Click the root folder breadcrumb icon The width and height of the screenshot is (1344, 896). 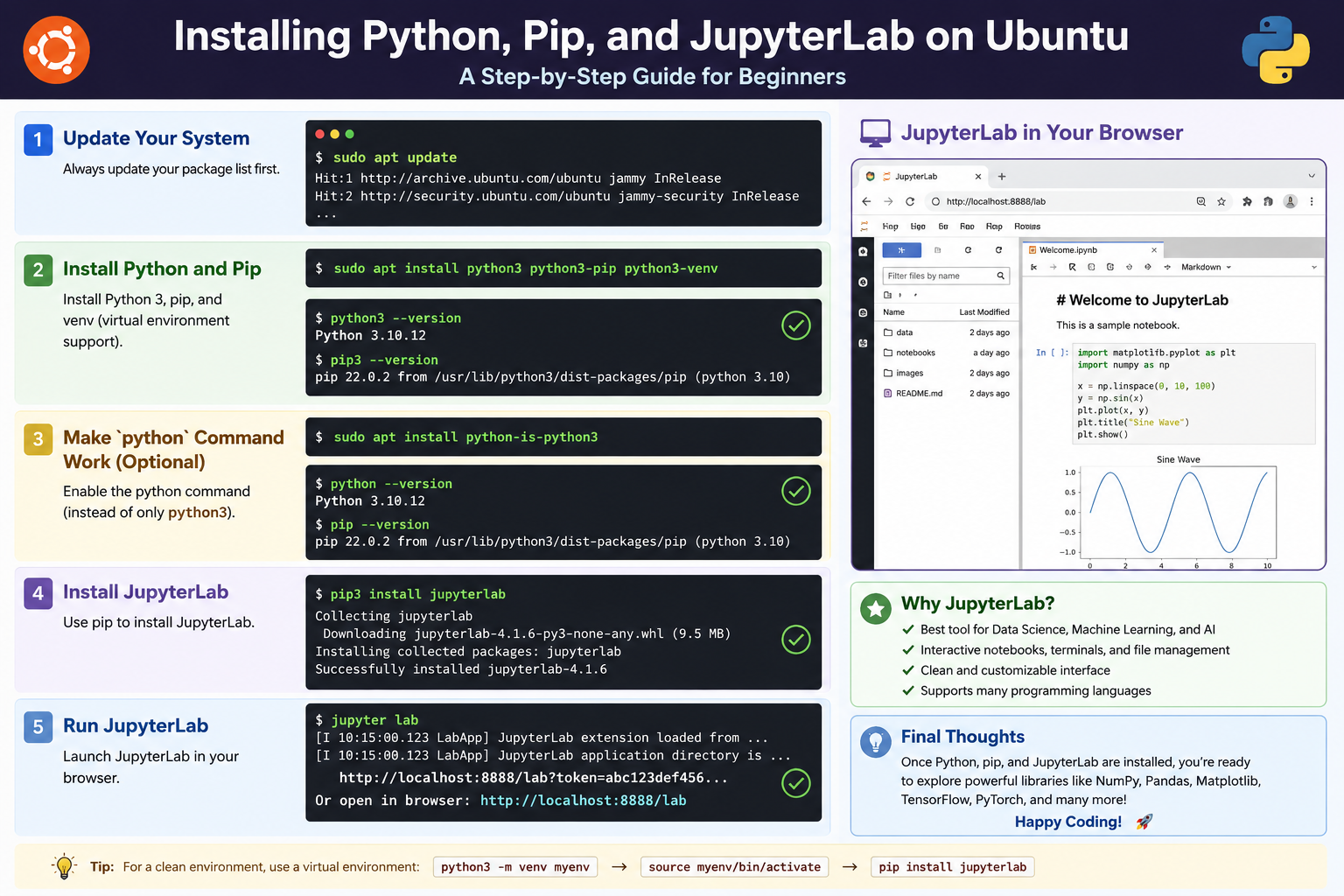pos(888,295)
